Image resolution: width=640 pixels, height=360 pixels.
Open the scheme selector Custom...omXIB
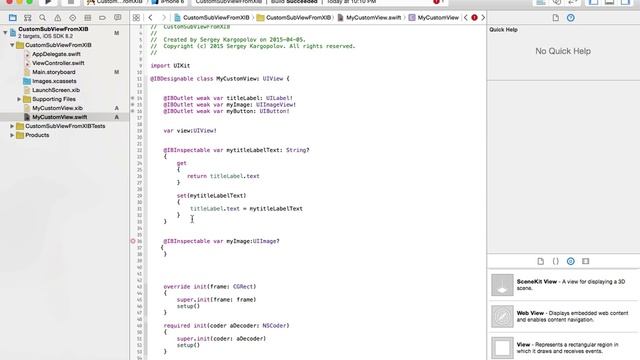pyautogui.click(x=115, y=2)
